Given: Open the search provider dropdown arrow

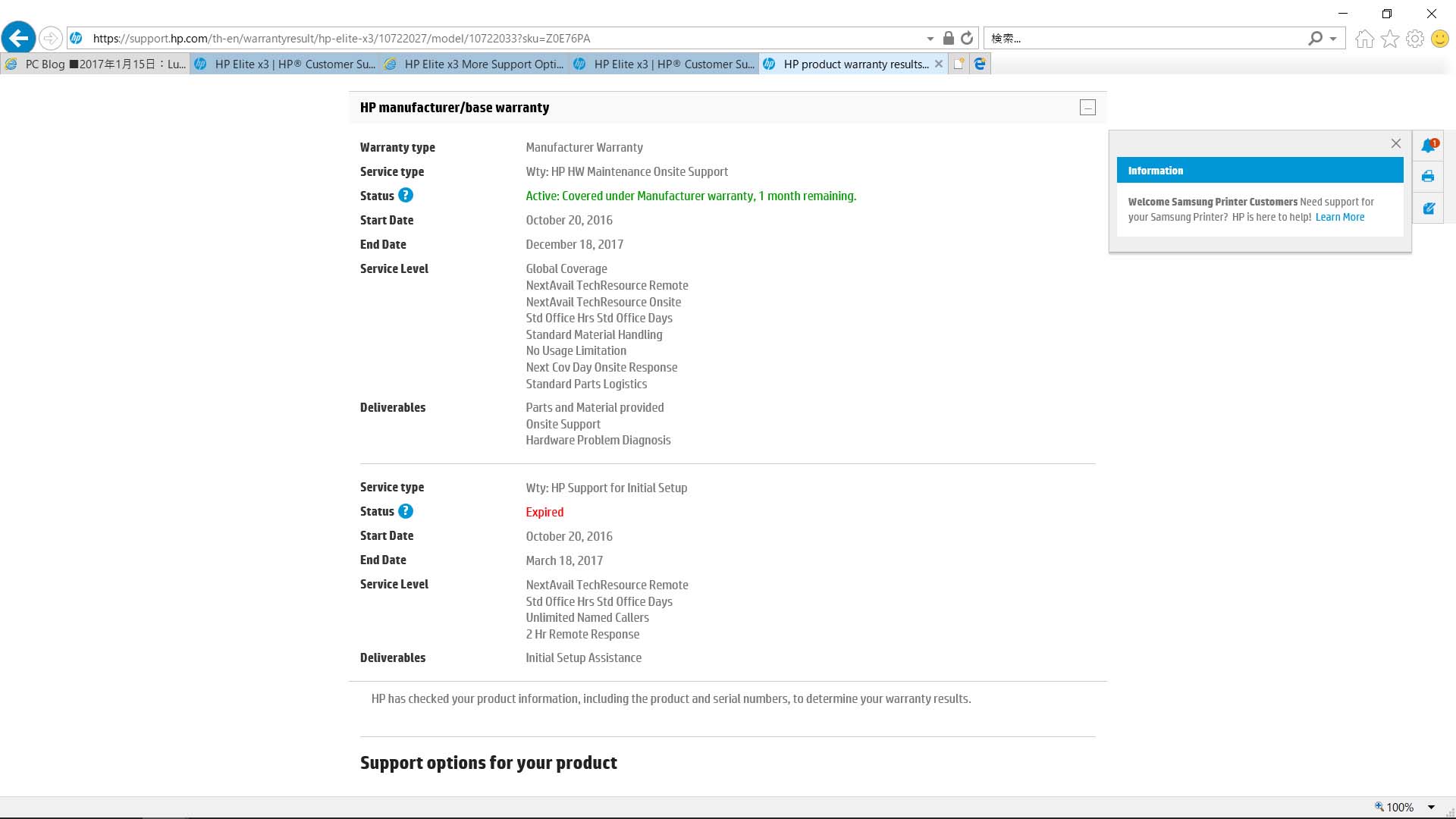Looking at the screenshot, I should click(1333, 39).
